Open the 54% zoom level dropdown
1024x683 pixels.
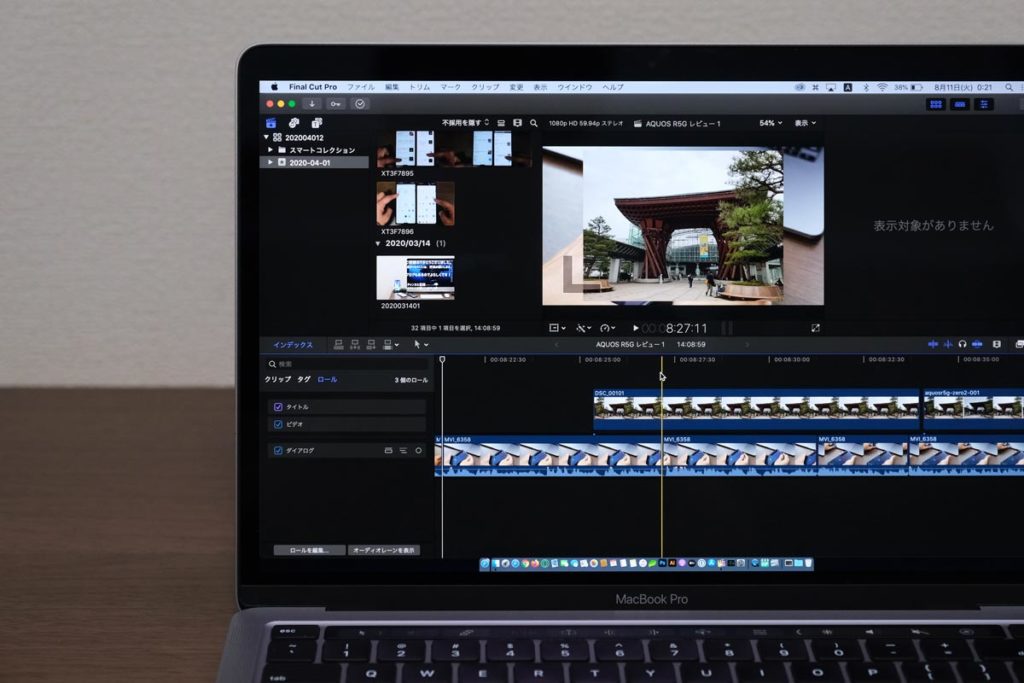tap(771, 123)
